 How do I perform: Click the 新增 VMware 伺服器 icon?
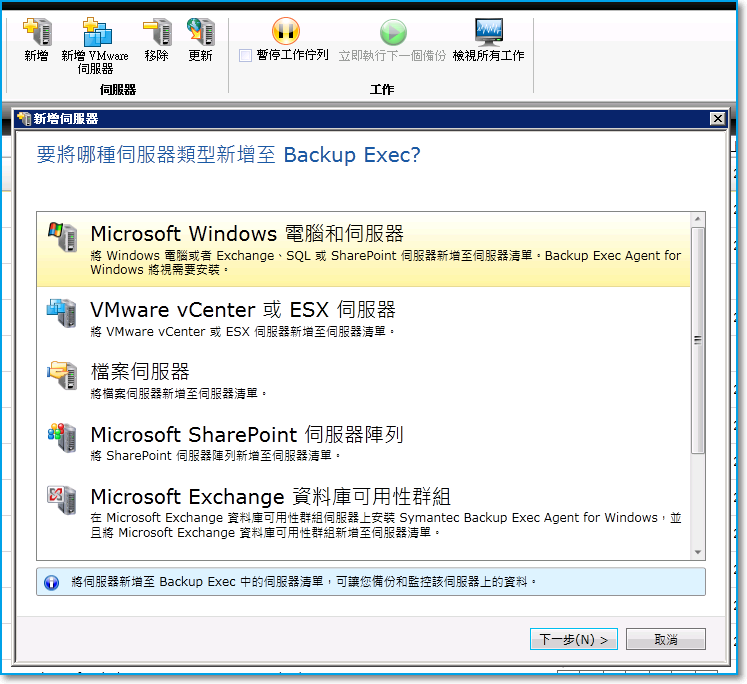[x=97, y=32]
